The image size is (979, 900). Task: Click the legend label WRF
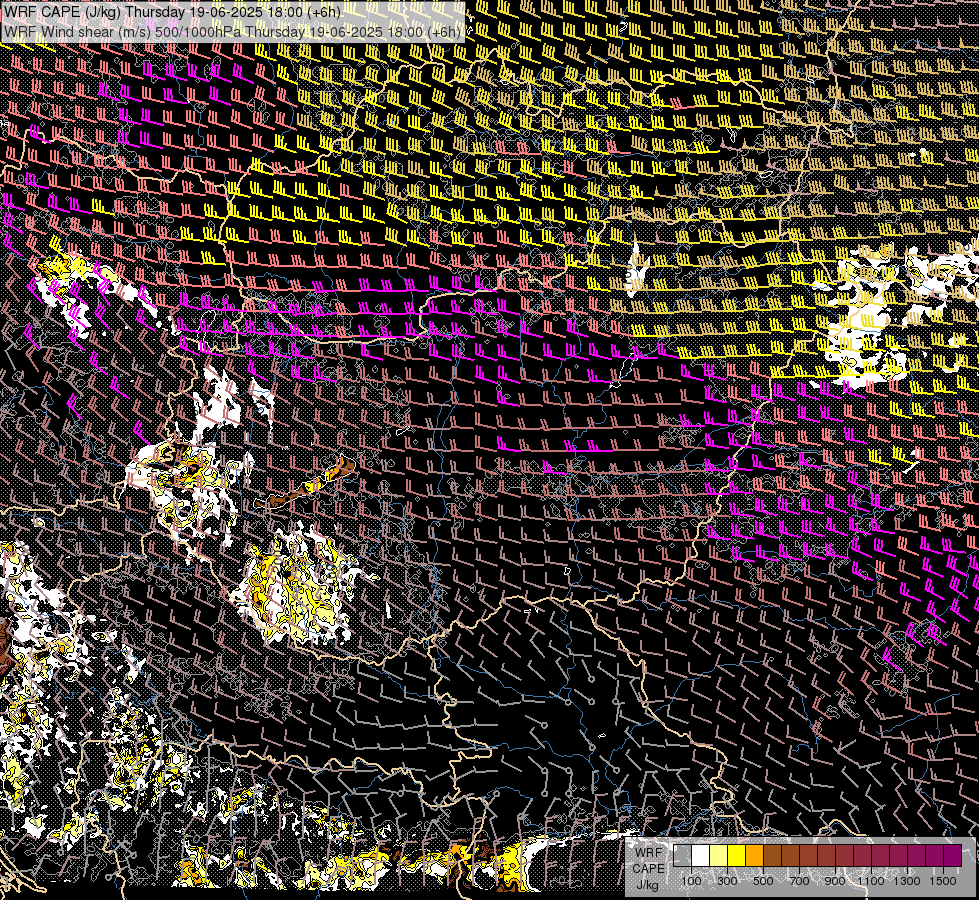(x=649, y=853)
